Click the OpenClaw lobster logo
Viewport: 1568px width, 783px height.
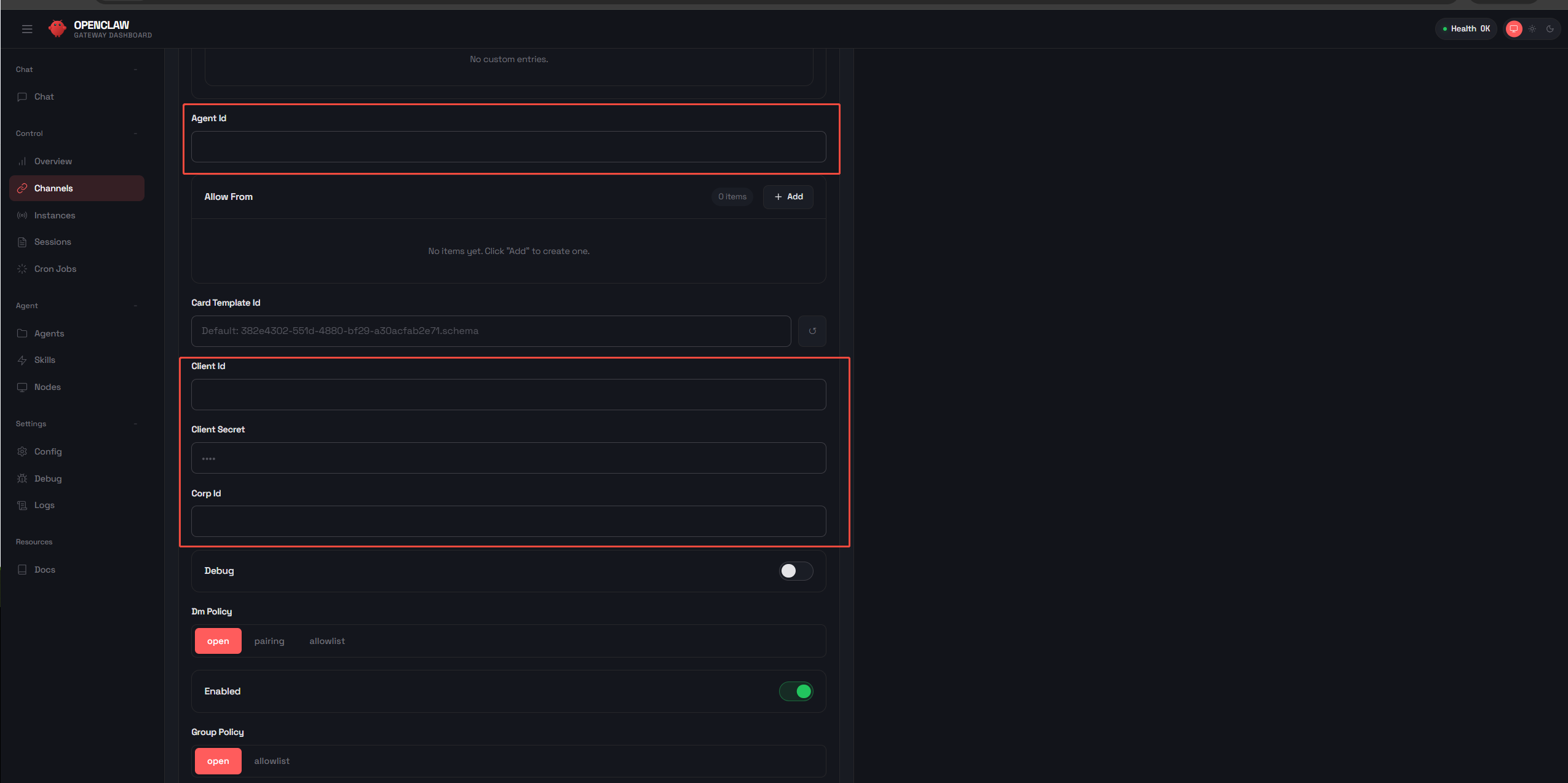[57, 29]
